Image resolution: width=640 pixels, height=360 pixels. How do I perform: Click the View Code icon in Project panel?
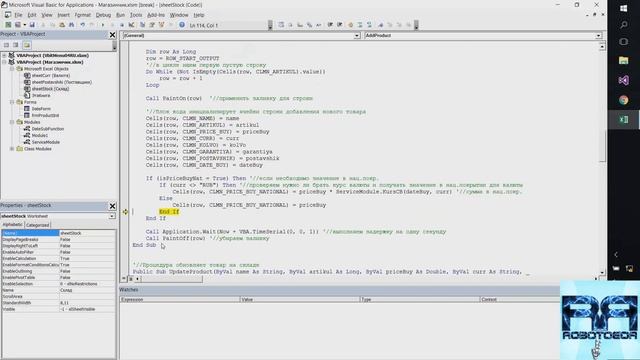pos(7,45)
